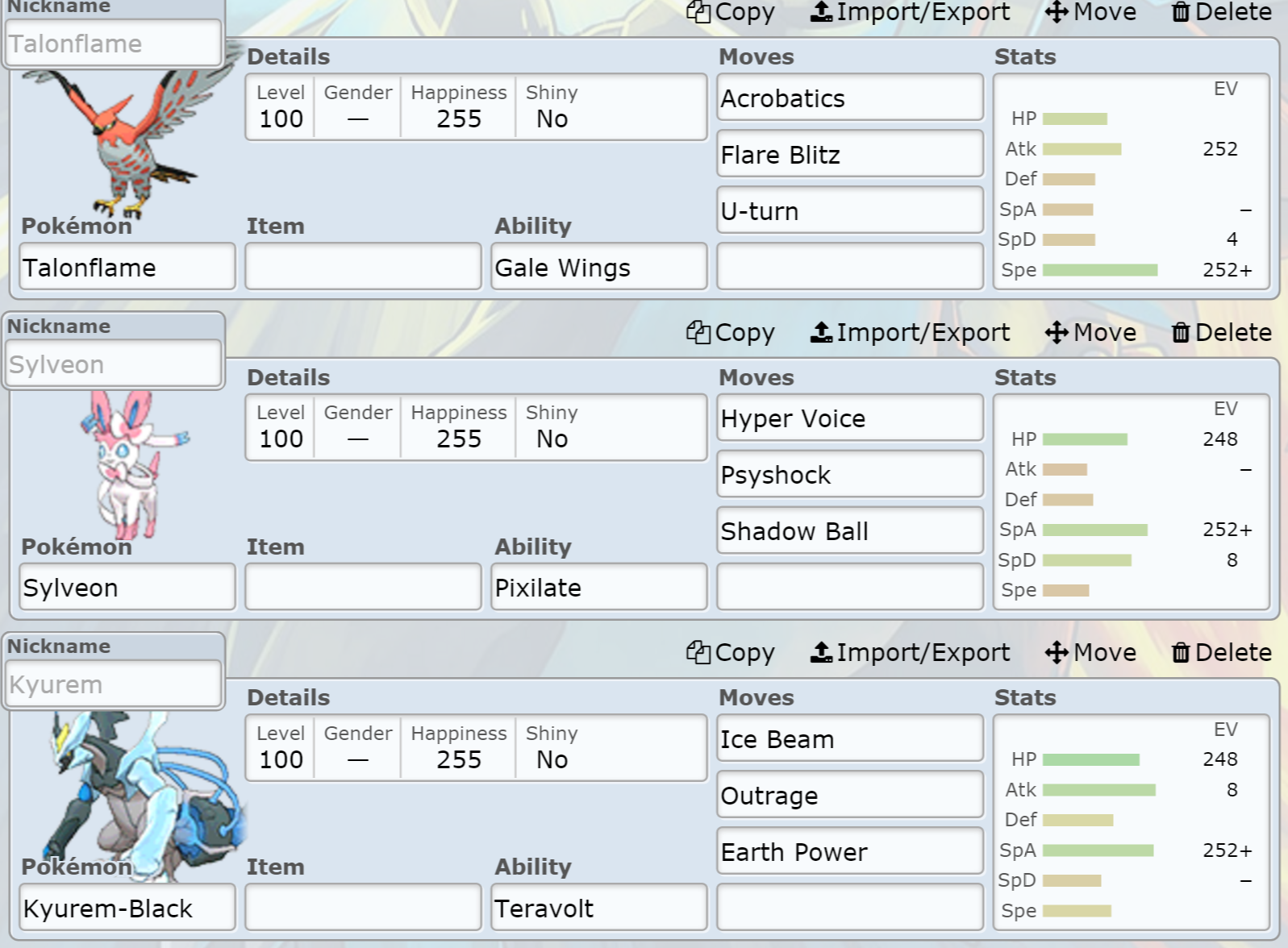The width and height of the screenshot is (1288, 948).
Task: Copy the Sylveon set
Action: point(731,332)
